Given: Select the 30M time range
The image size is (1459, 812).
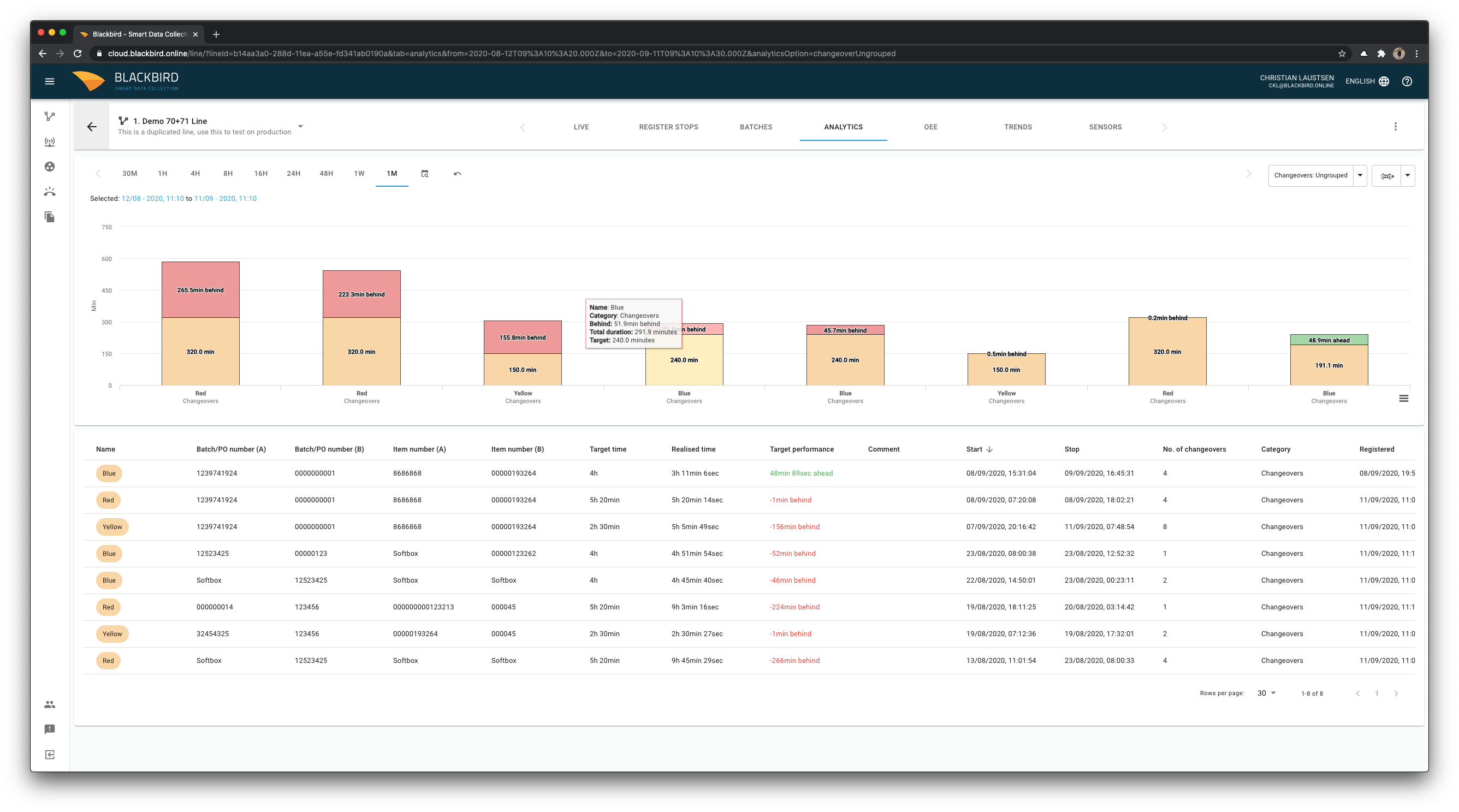Looking at the screenshot, I should tap(130, 174).
